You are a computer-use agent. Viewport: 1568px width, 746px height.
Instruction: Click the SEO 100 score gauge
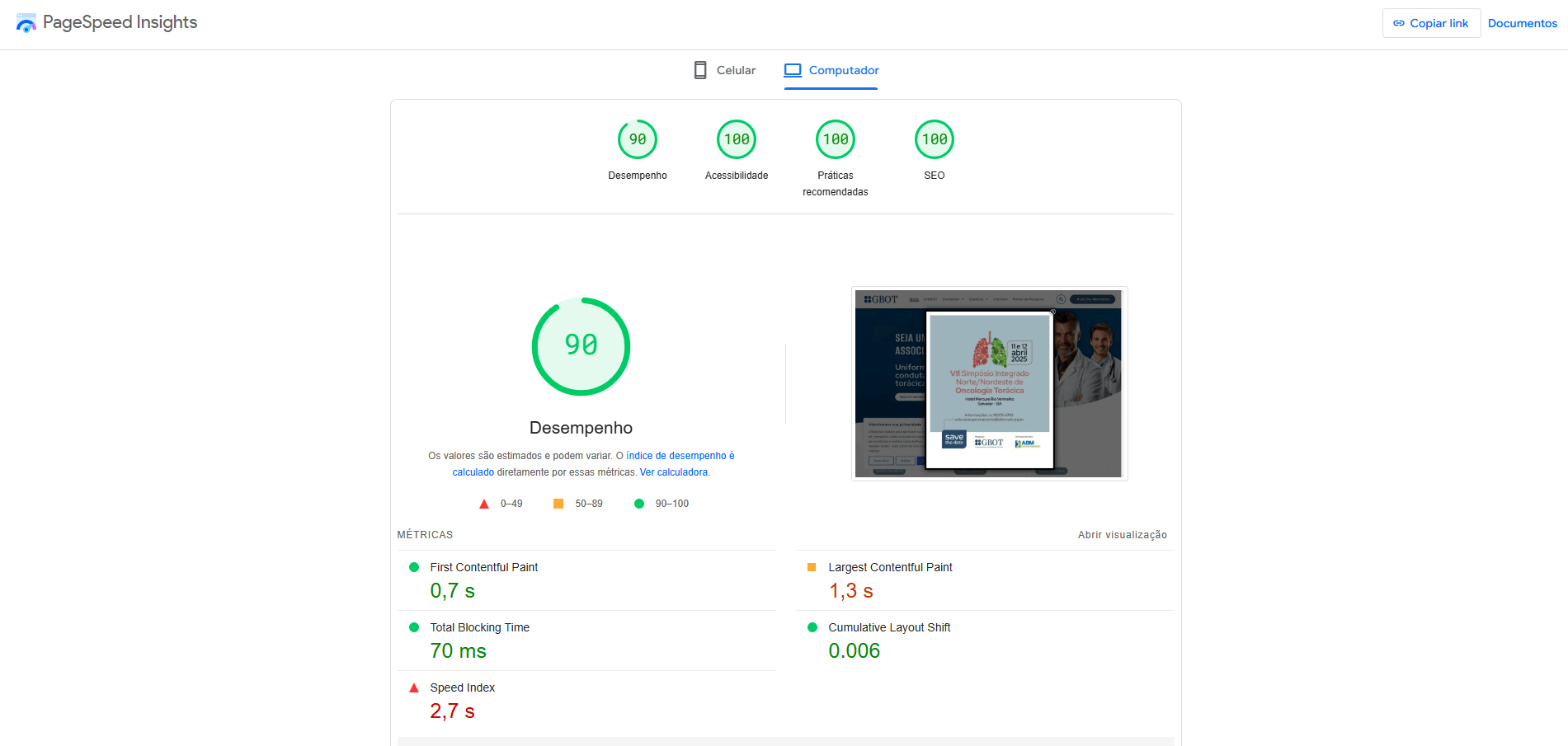[934, 139]
